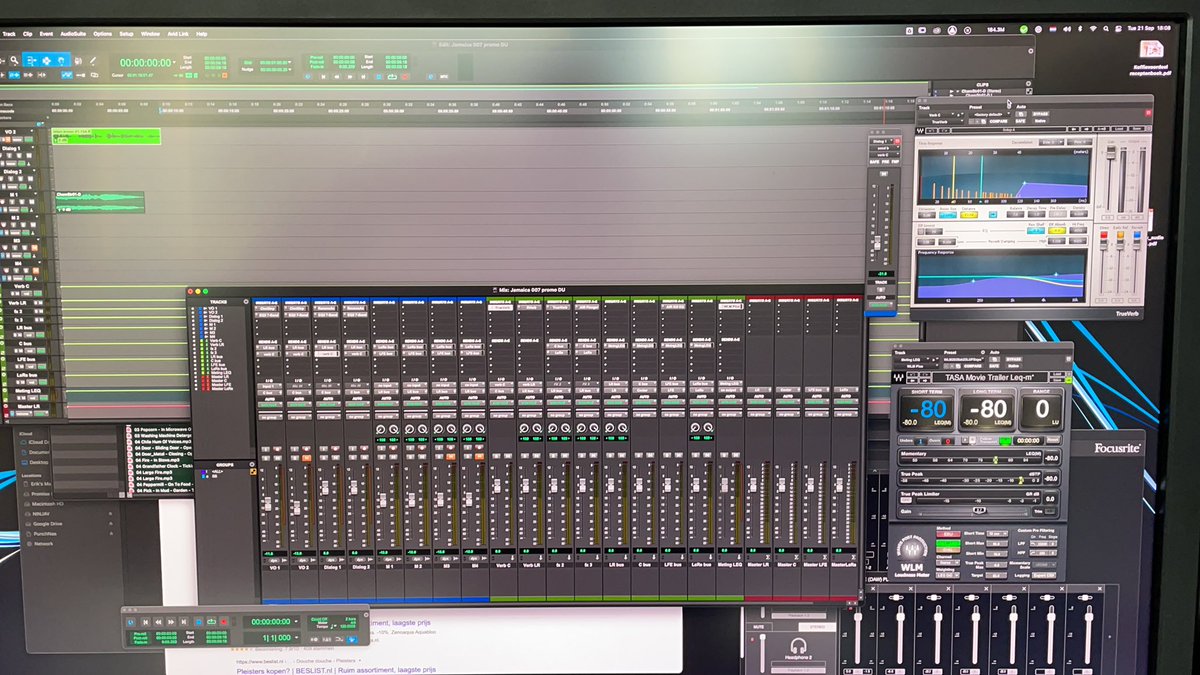Image resolution: width=1200 pixels, height=675 pixels.
Task: Select the Zoomer tool in the Edit window toolbar
Action: click(x=14, y=60)
